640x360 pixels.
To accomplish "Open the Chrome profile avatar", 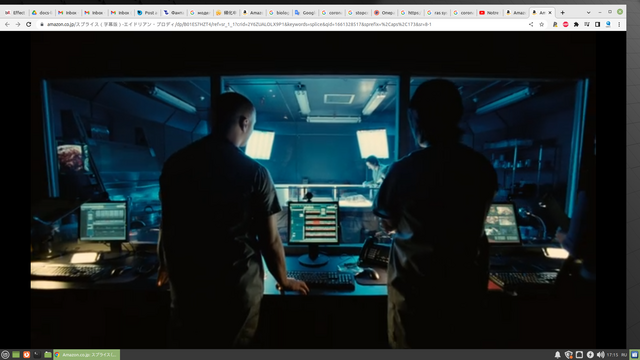I will [608, 24].
